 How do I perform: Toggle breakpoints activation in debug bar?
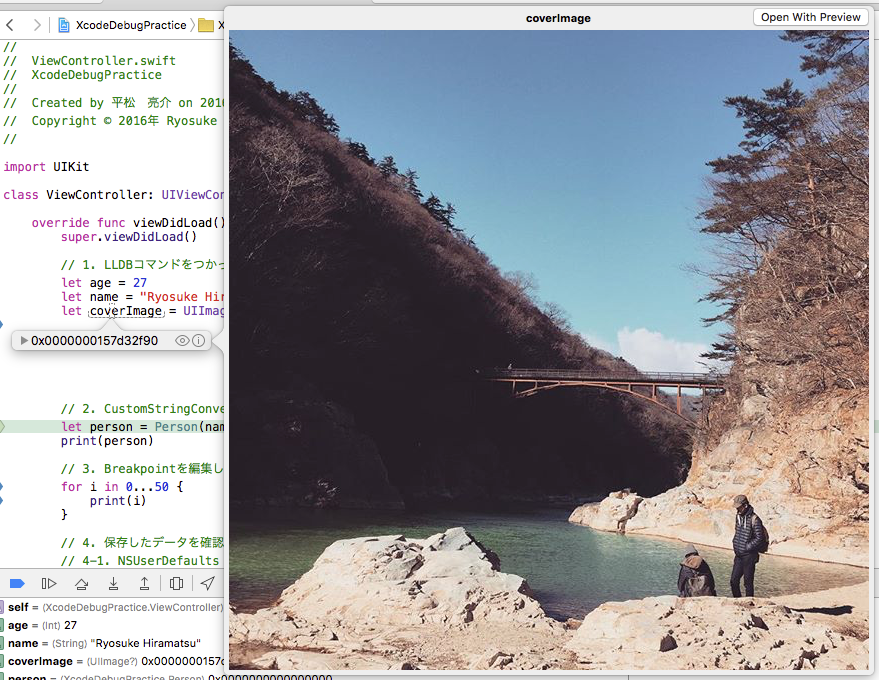(x=17, y=584)
